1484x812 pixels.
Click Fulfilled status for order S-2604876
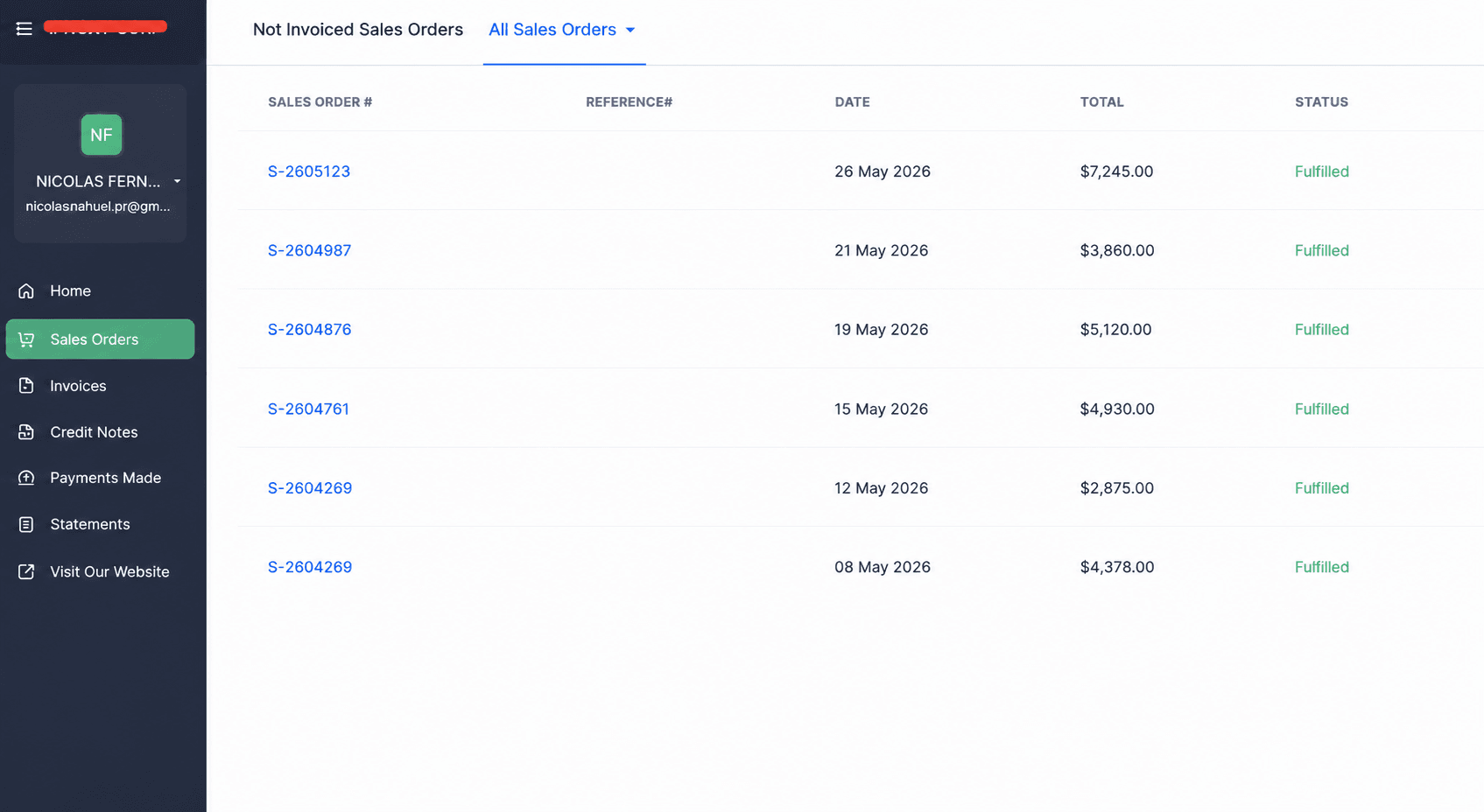point(1321,330)
